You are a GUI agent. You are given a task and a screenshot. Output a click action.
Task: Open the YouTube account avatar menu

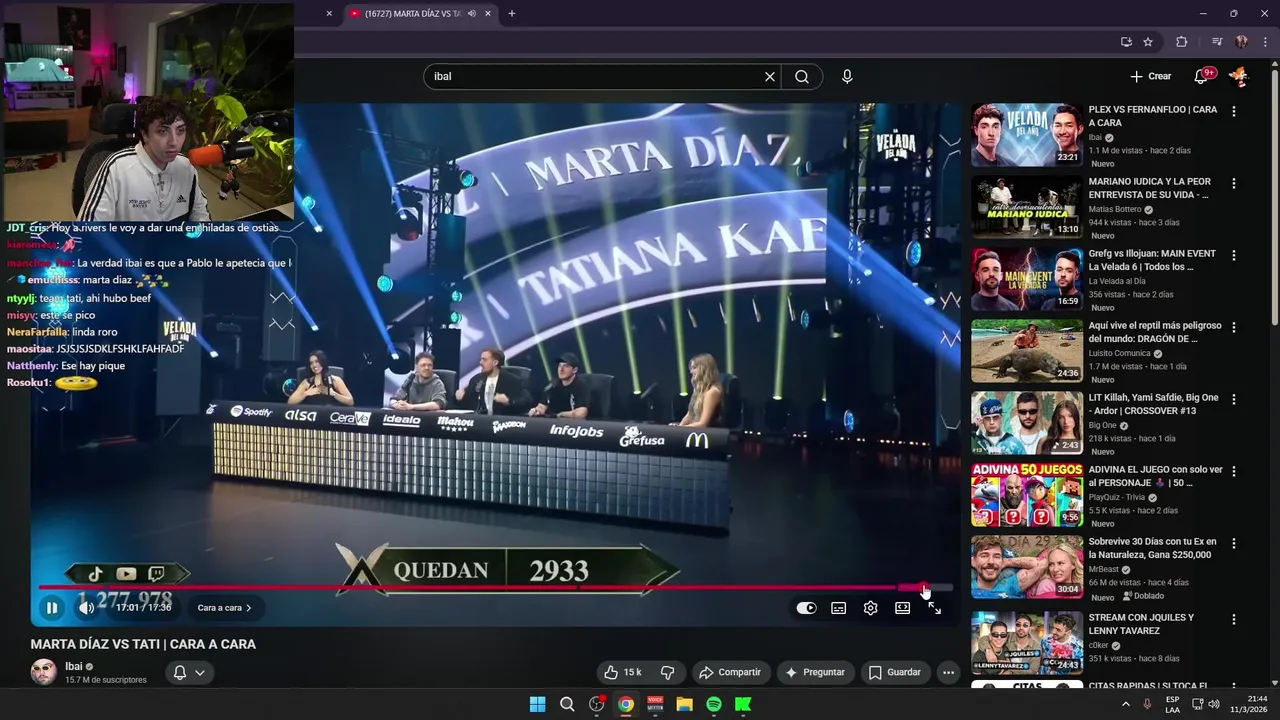[x=1238, y=76]
